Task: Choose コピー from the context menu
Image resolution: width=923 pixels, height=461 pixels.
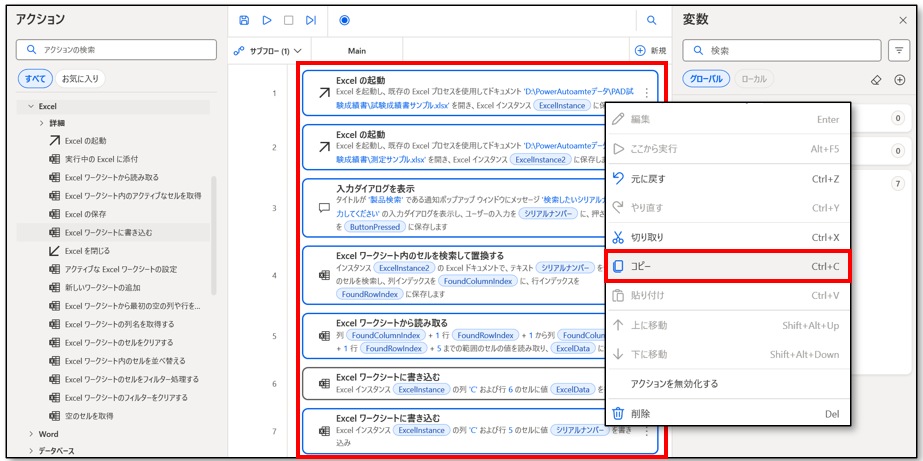Action: pos(727,267)
